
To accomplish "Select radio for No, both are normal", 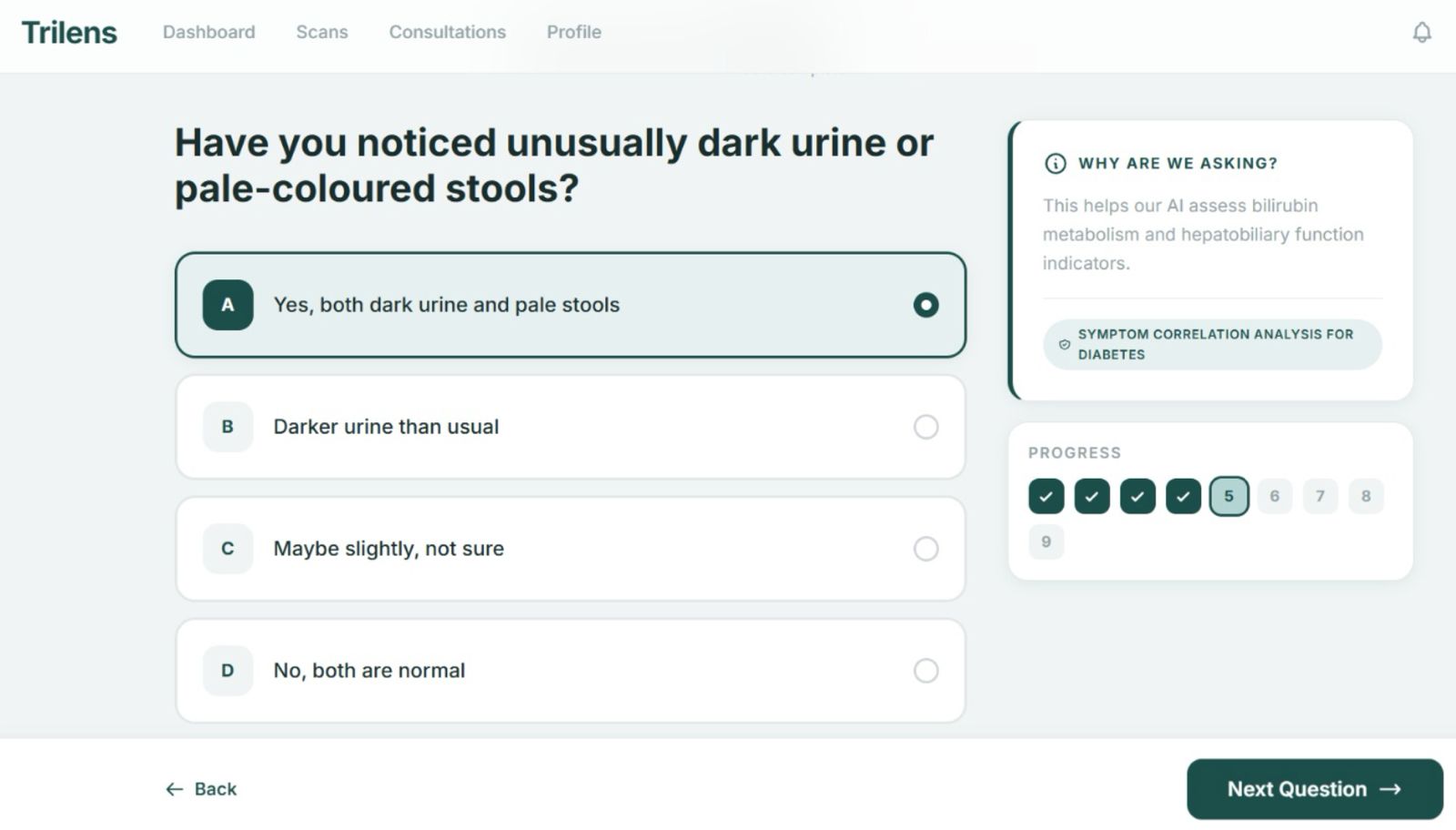I will pos(925,671).
